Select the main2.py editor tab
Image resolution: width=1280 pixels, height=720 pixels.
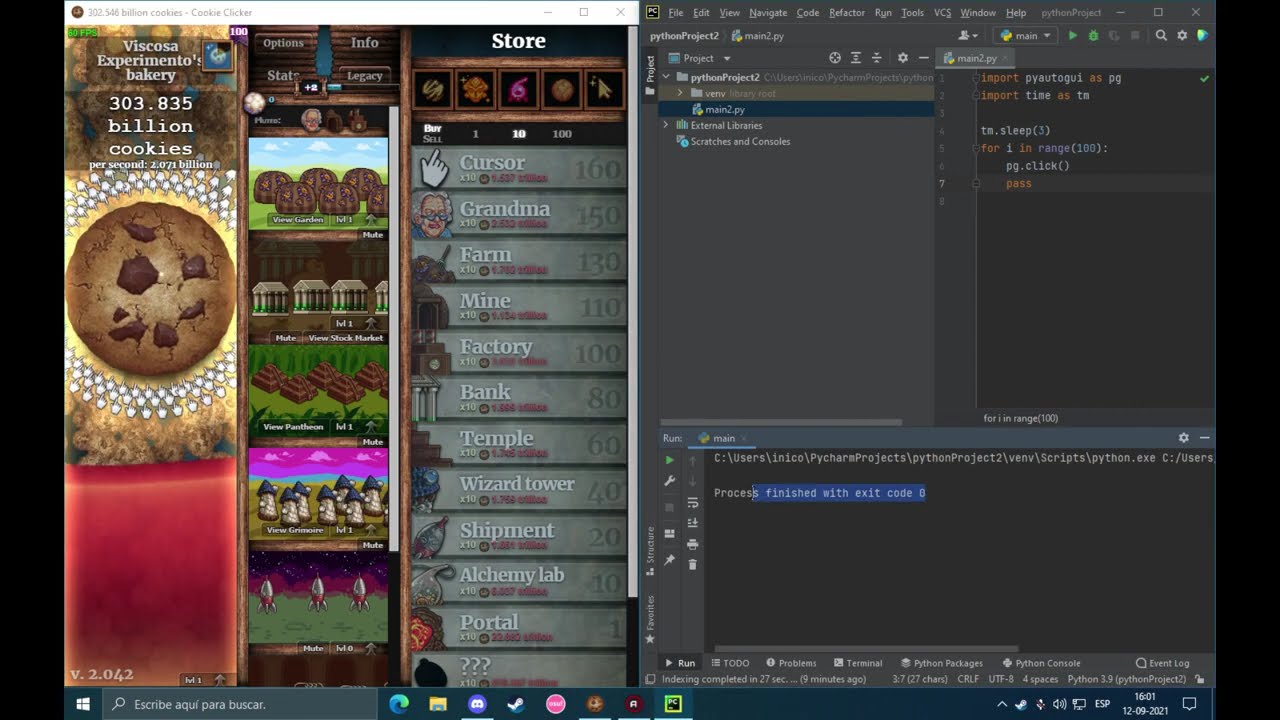click(x=976, y=58)
